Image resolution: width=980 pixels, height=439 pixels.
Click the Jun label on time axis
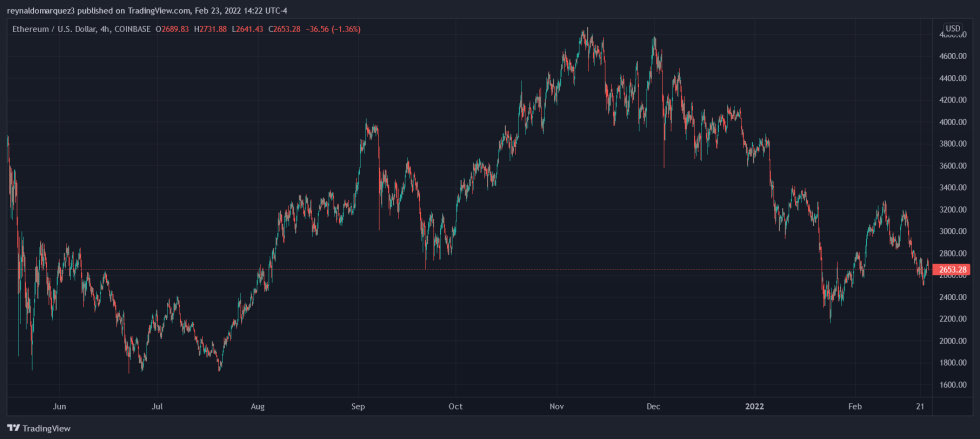point(59,406)
